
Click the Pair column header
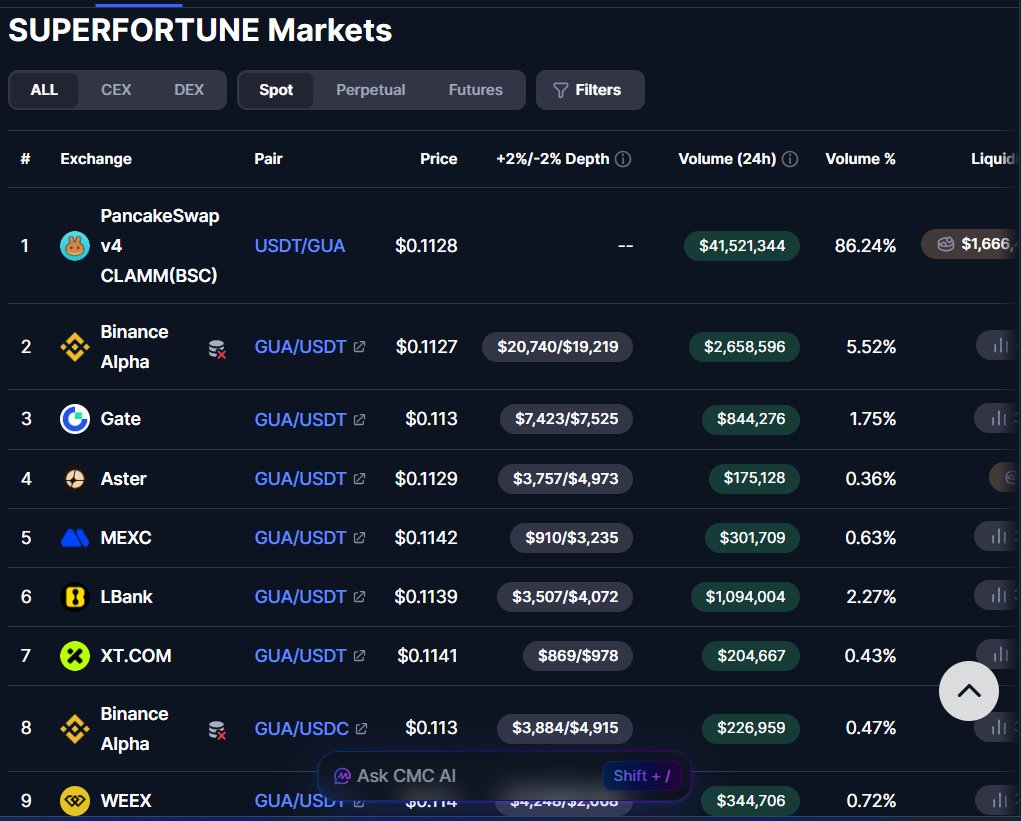tap(268, 159)
